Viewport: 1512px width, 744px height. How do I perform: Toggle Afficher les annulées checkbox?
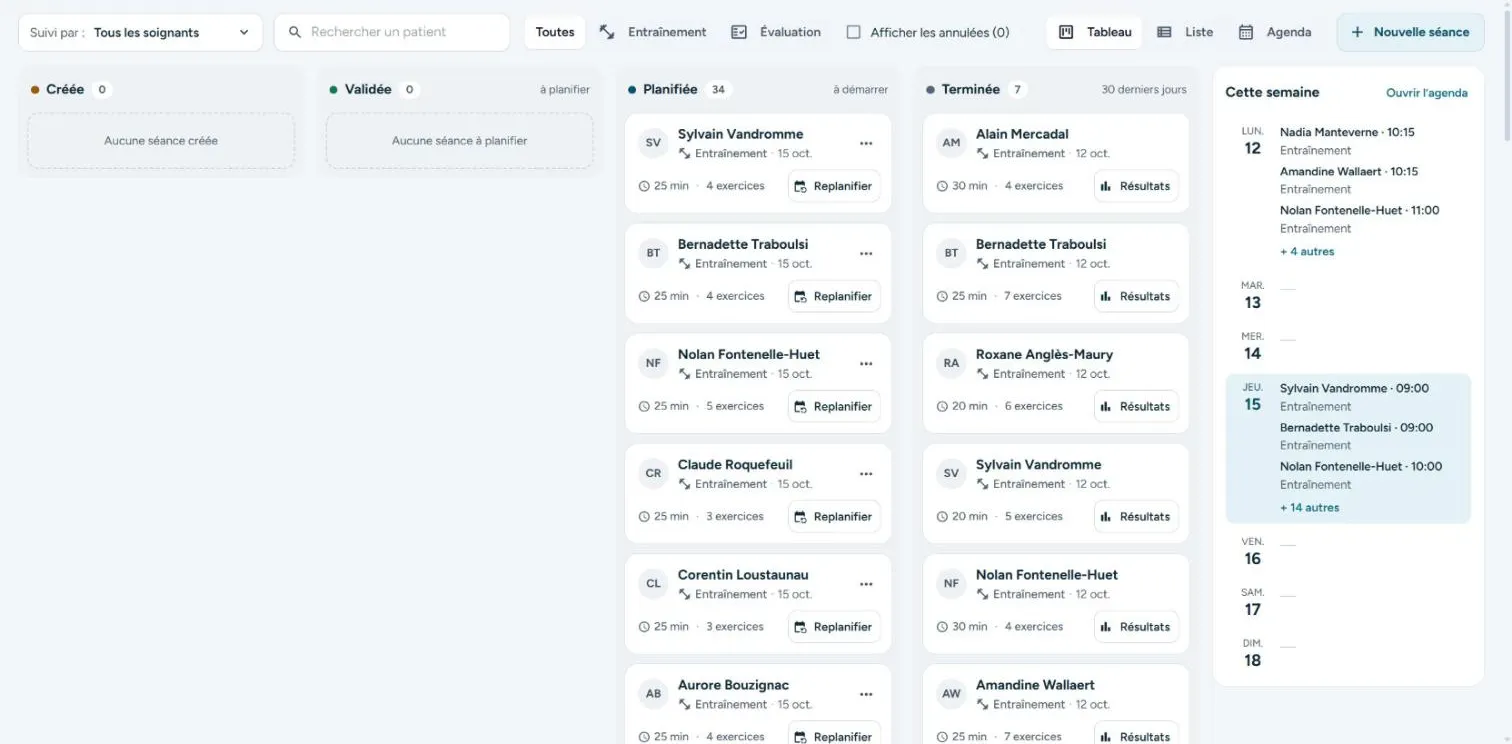coord(853,32)
